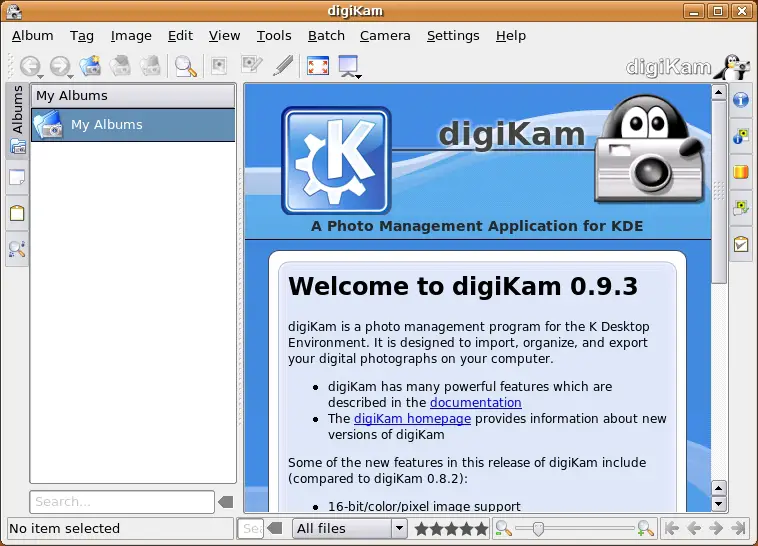This screenshot has height=546, width=758.
Task: Click the digiKam logo in toolbar corner
Action: pyautogui.click(x=688, y=67)
